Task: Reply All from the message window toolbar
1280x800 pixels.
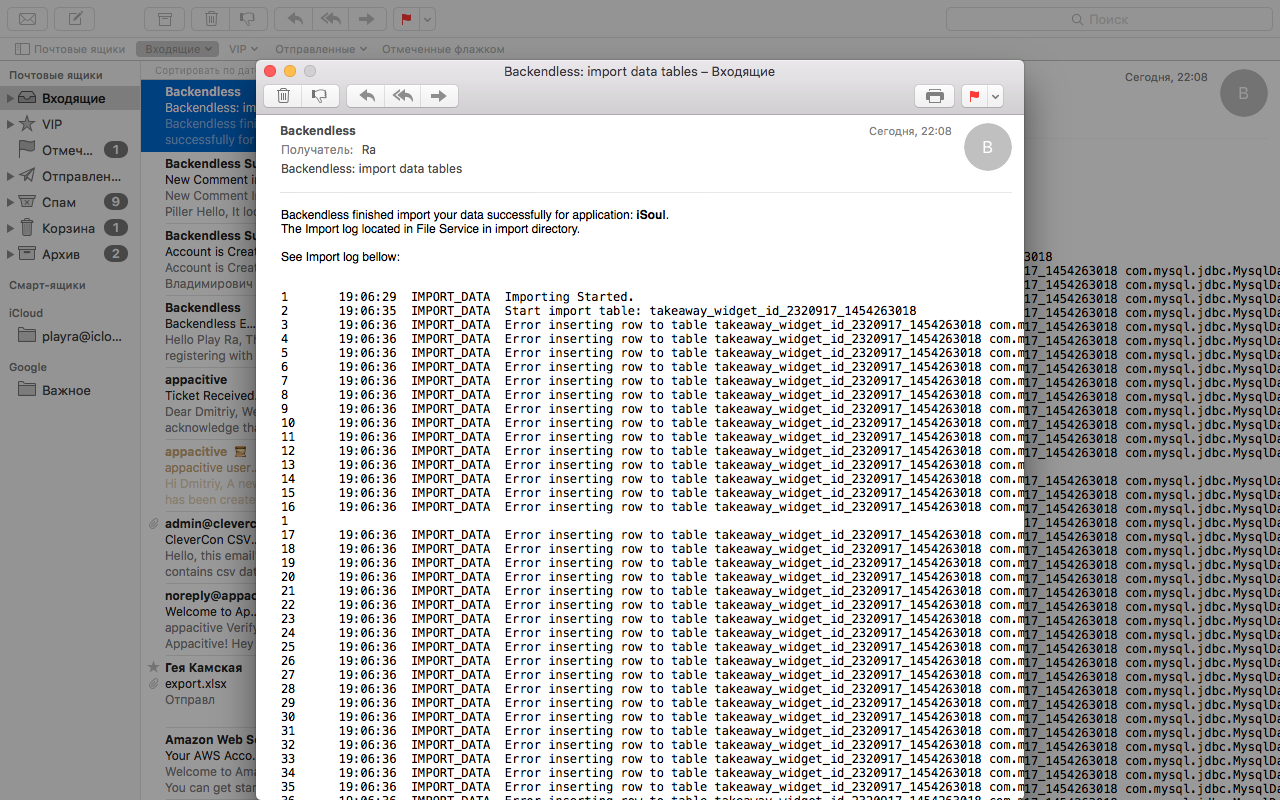Action: tap(403, 96)
